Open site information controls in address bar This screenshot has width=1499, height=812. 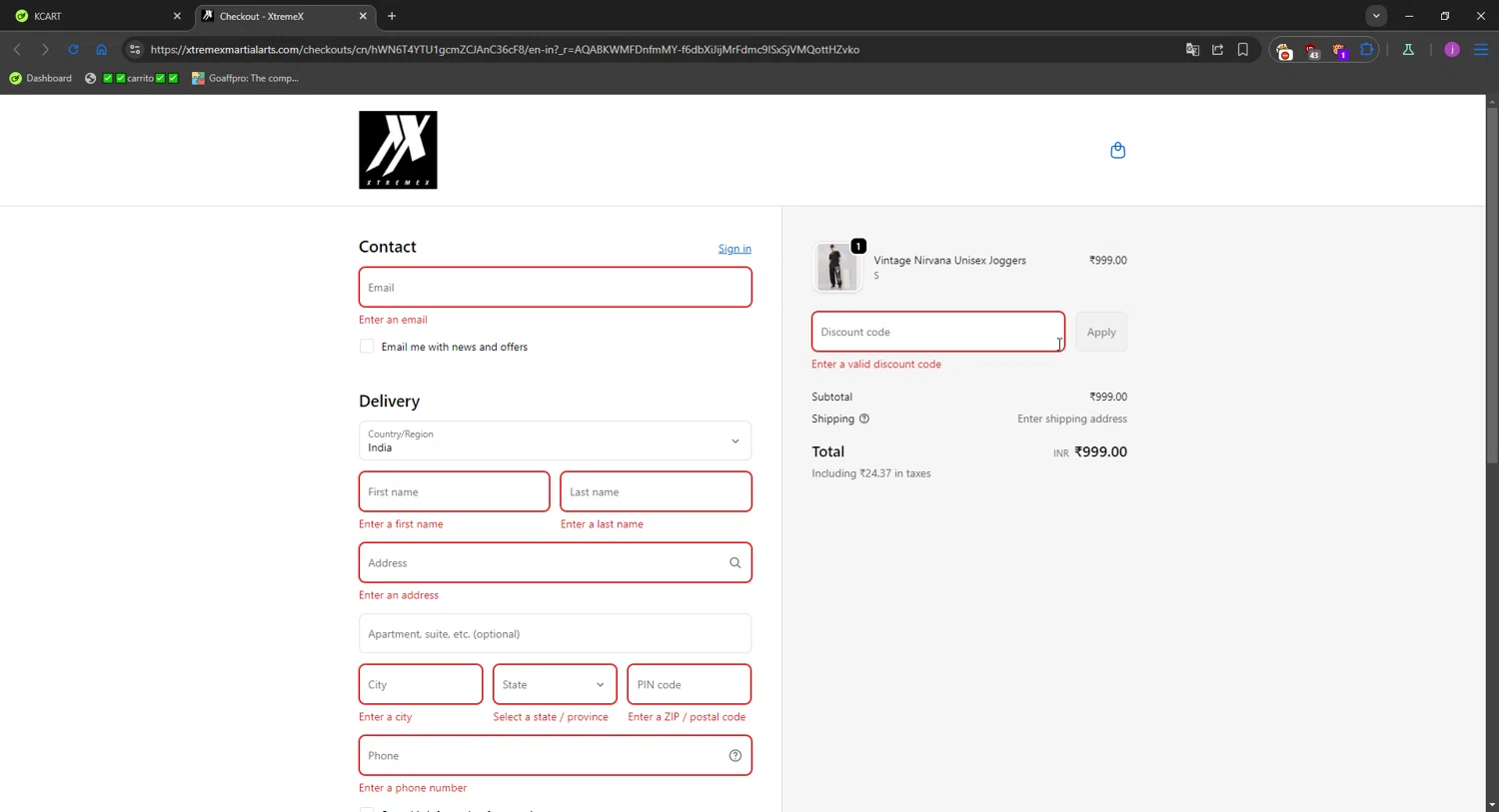click(135, 49)
